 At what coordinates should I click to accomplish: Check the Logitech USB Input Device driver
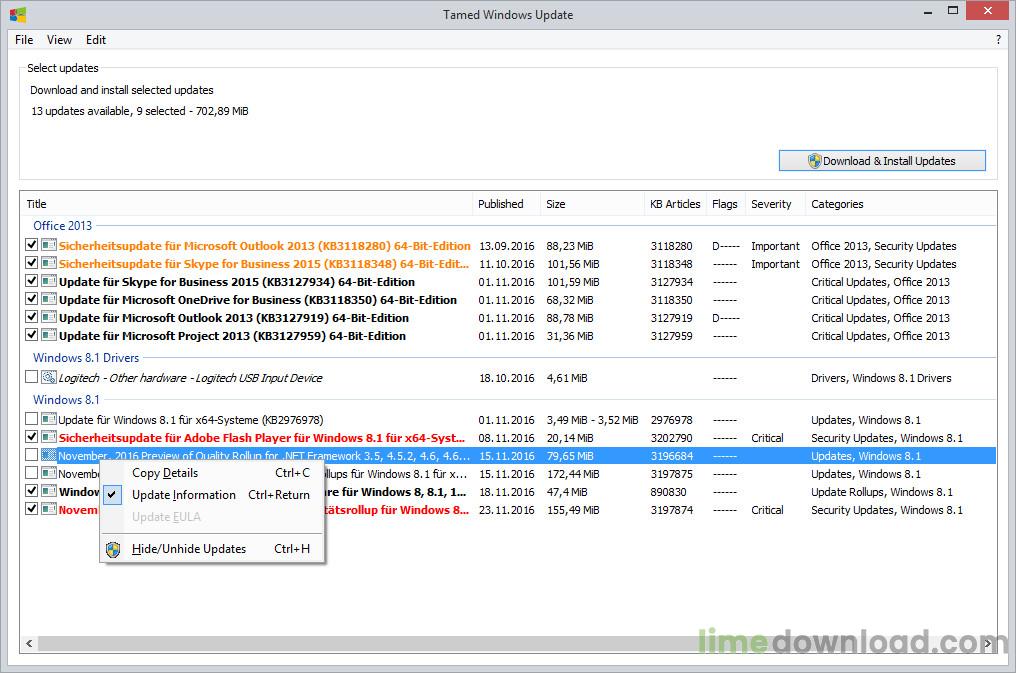click(31, 377)
